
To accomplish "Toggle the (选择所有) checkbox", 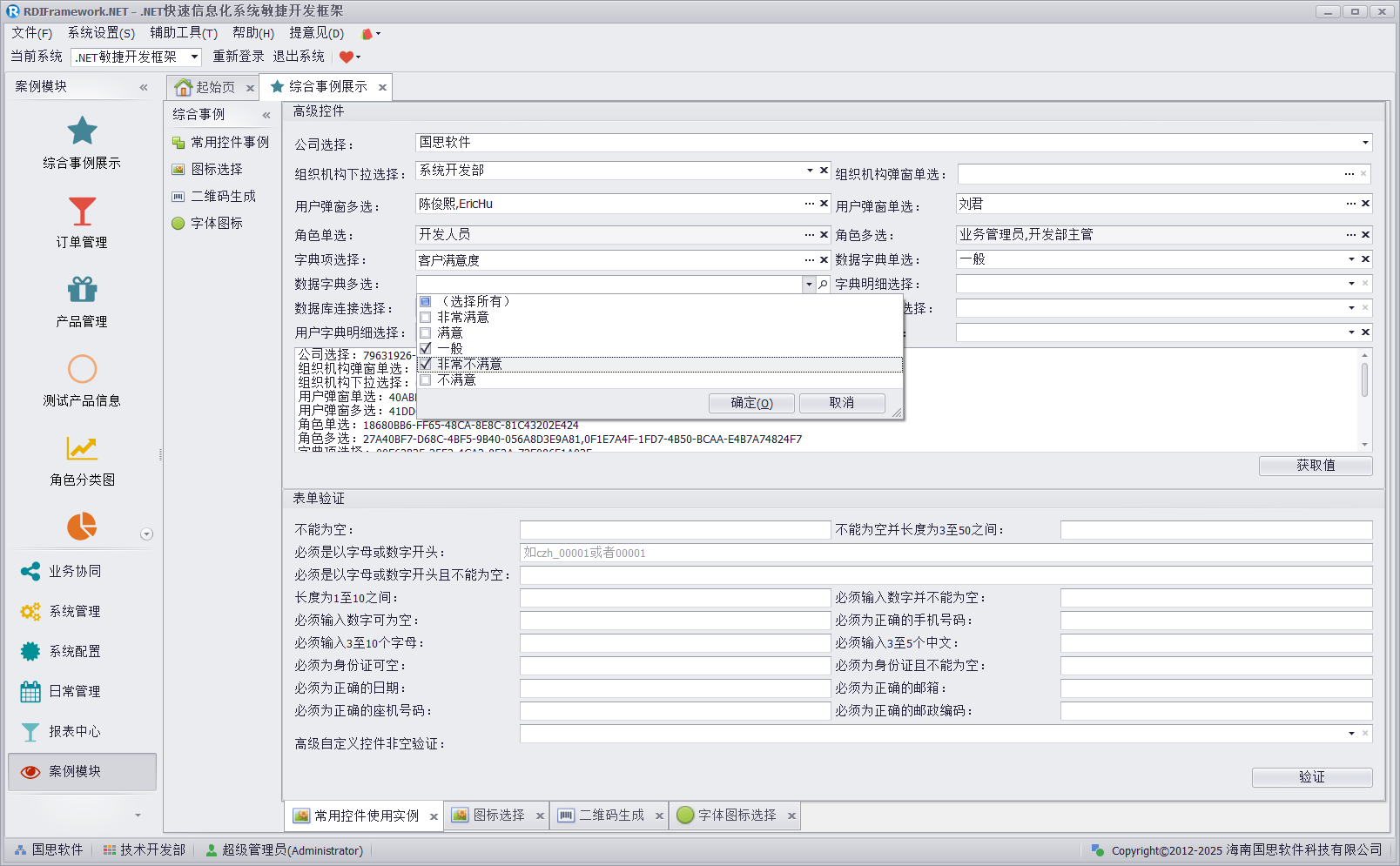I will [426, 302].
